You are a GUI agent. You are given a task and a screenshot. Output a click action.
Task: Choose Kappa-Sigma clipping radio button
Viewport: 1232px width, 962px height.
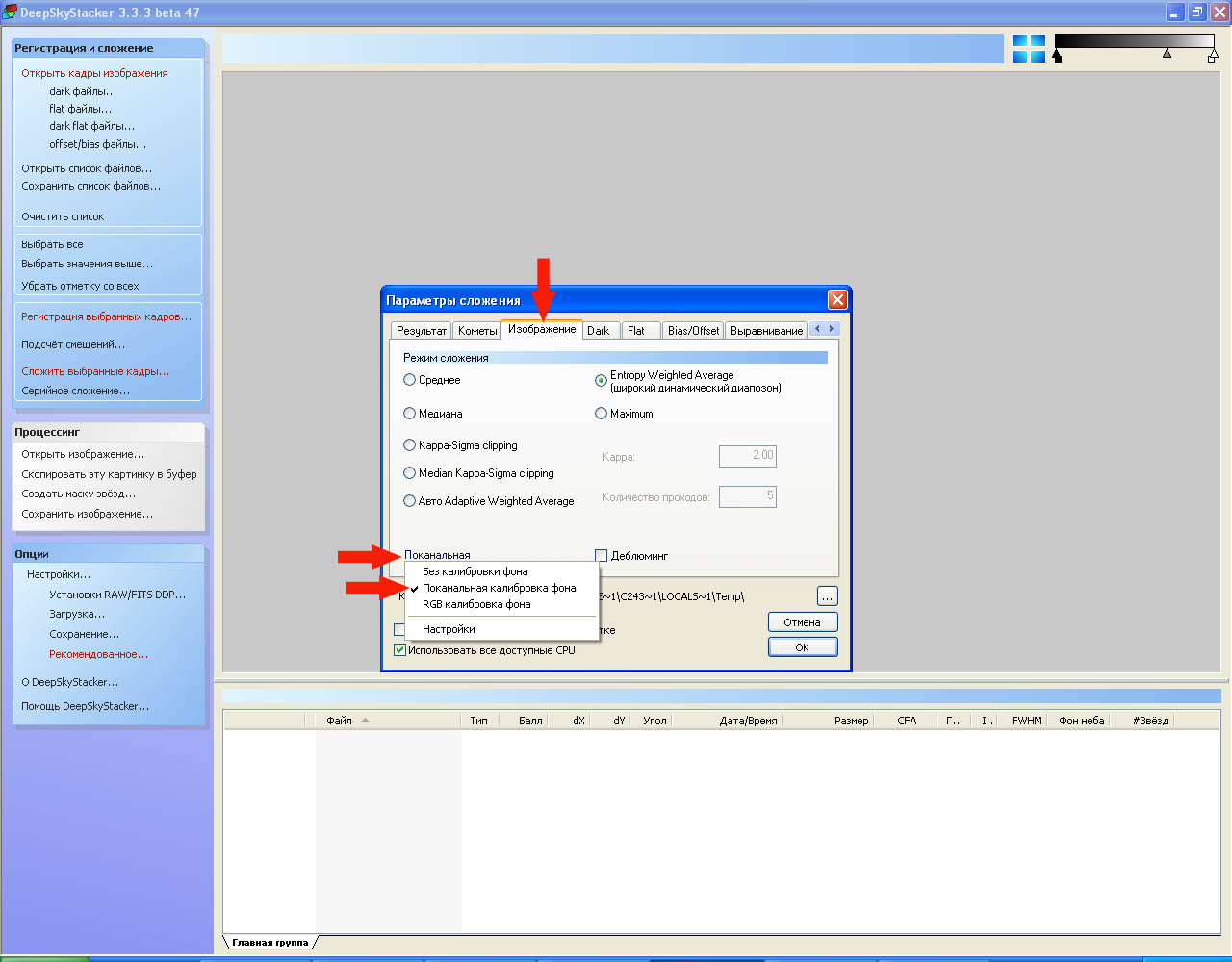coord(410,445)
